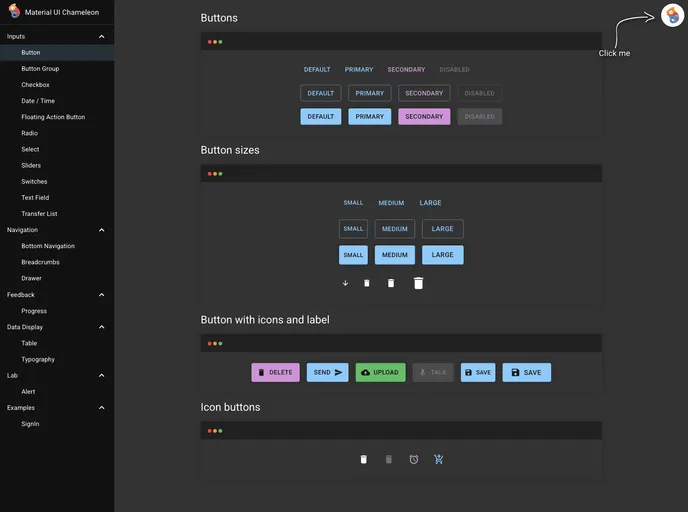Collapse the Lab section chevron
Screen dimensions: 688x512
point(101,376)
